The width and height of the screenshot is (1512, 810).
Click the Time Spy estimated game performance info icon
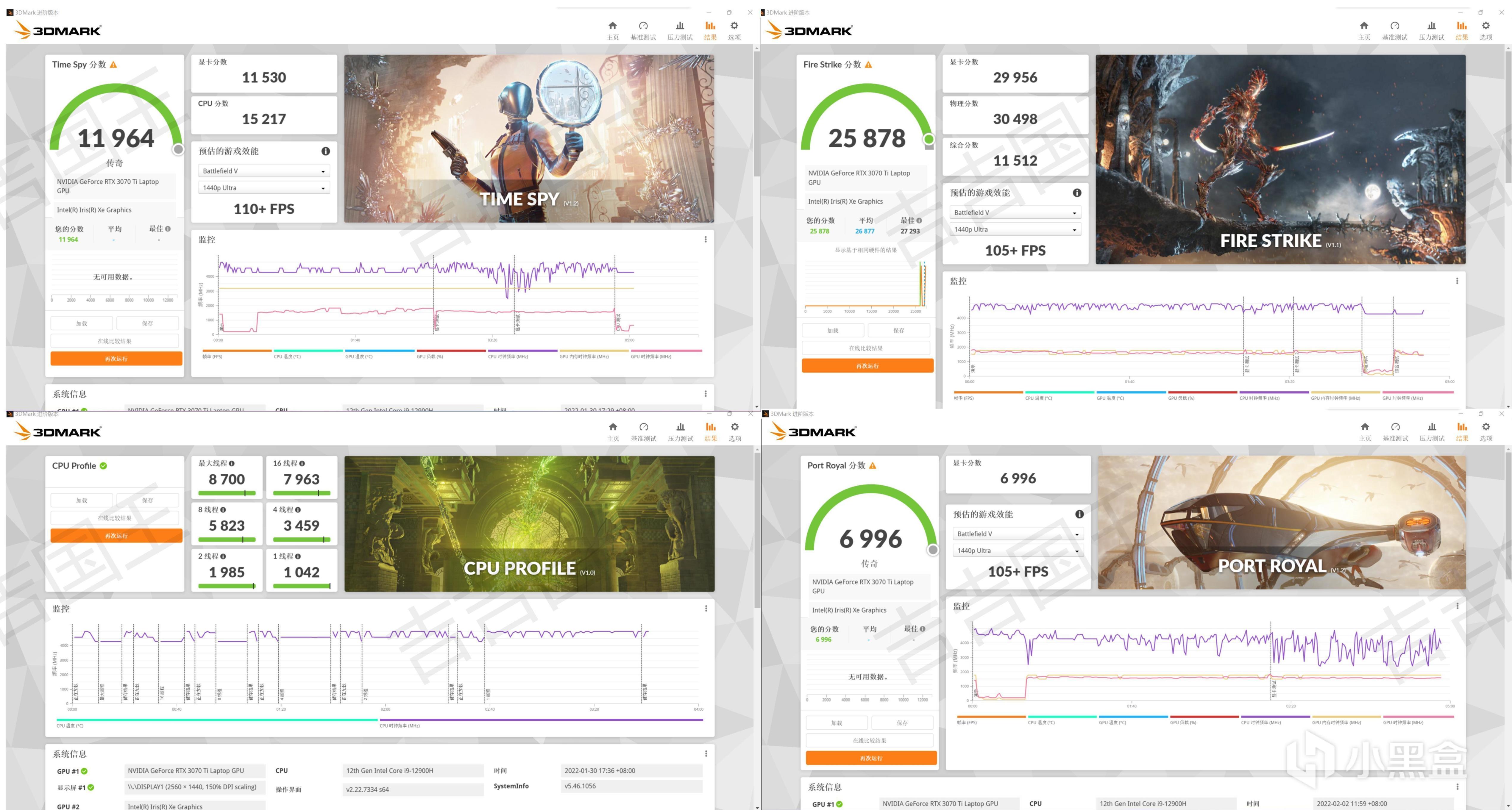325,151
